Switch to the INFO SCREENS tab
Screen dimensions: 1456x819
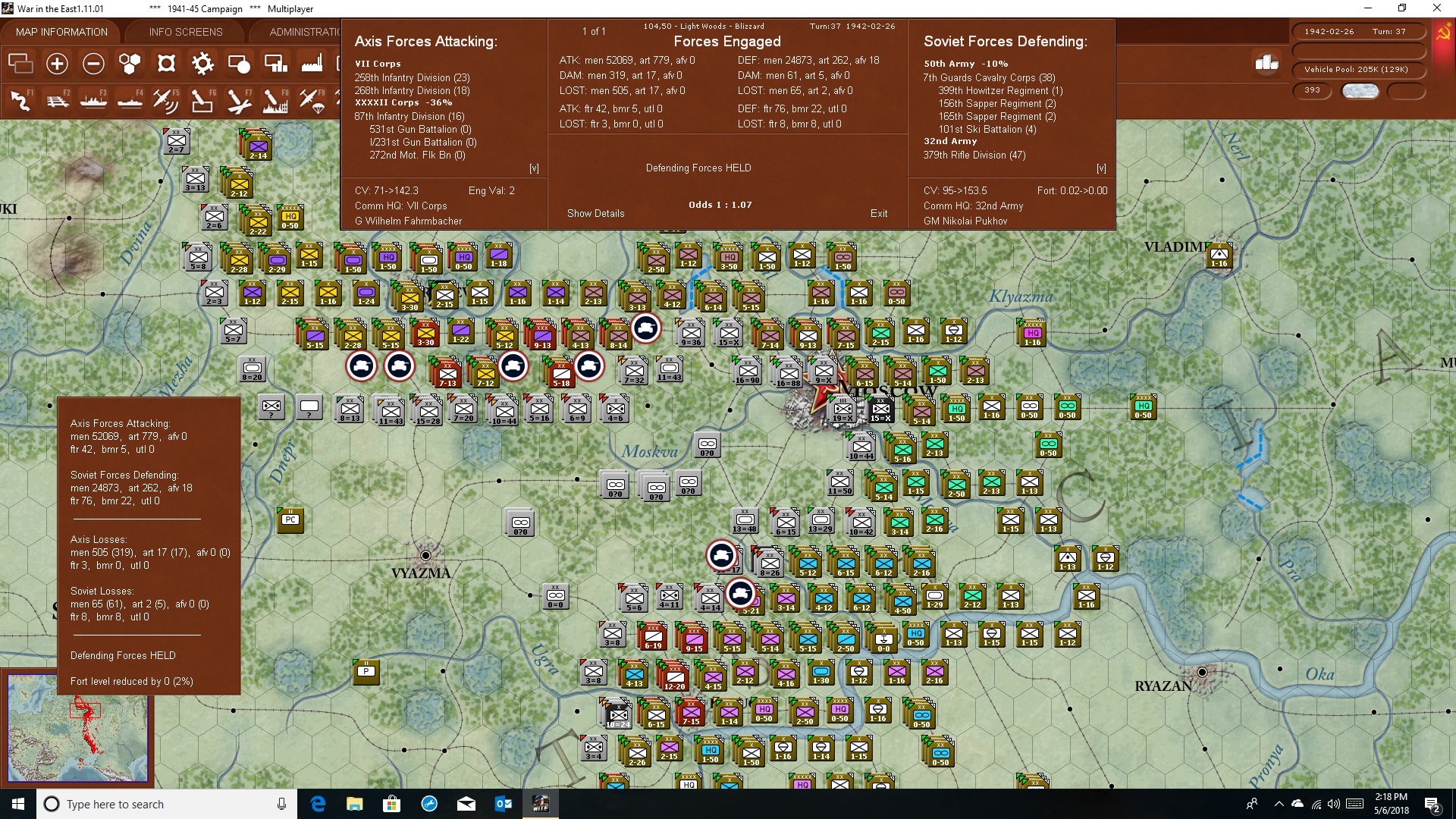coord(186,32)
